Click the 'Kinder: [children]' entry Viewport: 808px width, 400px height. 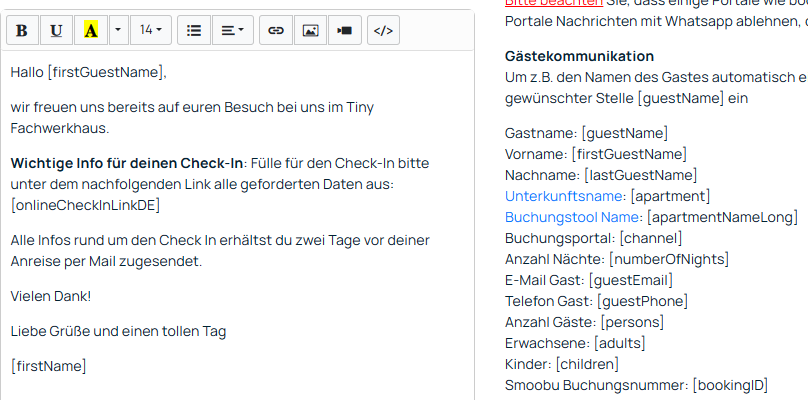562,364
